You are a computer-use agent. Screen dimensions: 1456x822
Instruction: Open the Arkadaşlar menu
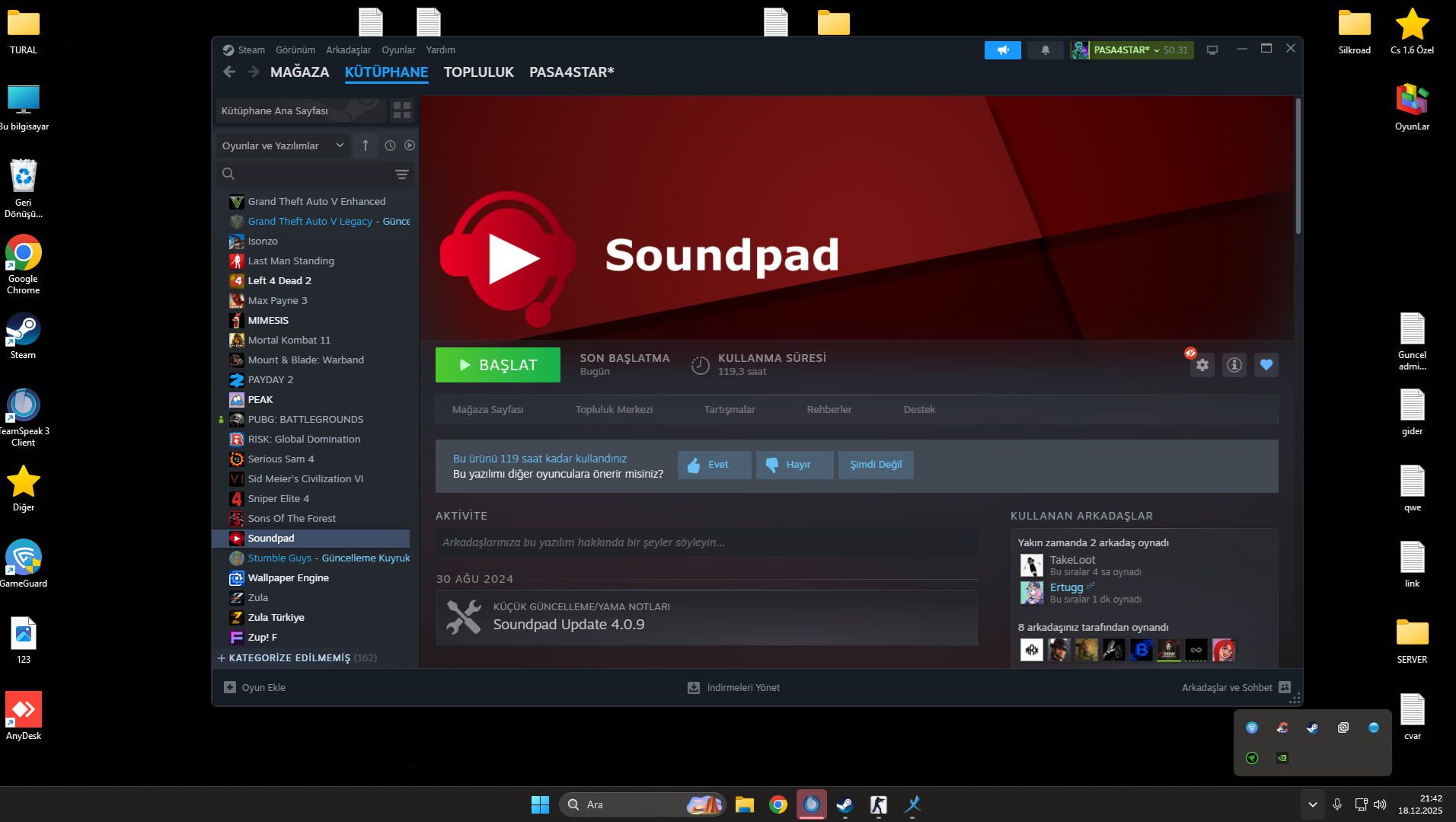coord(349,50)
